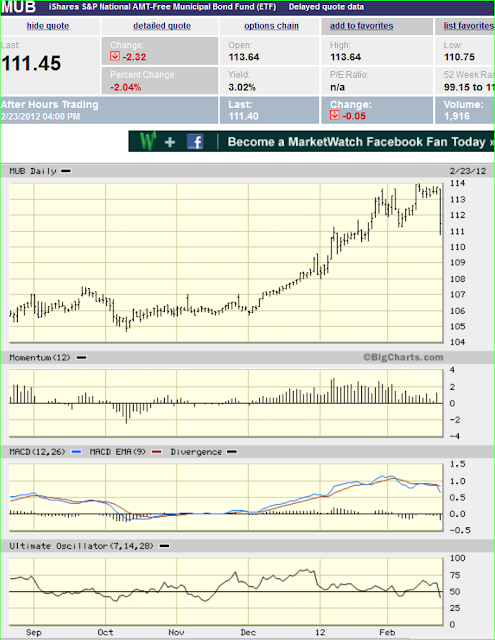Click the red down-arrow icon beside -2.32
This screenshot has height=640, width=495.
[x=115, y=56]
